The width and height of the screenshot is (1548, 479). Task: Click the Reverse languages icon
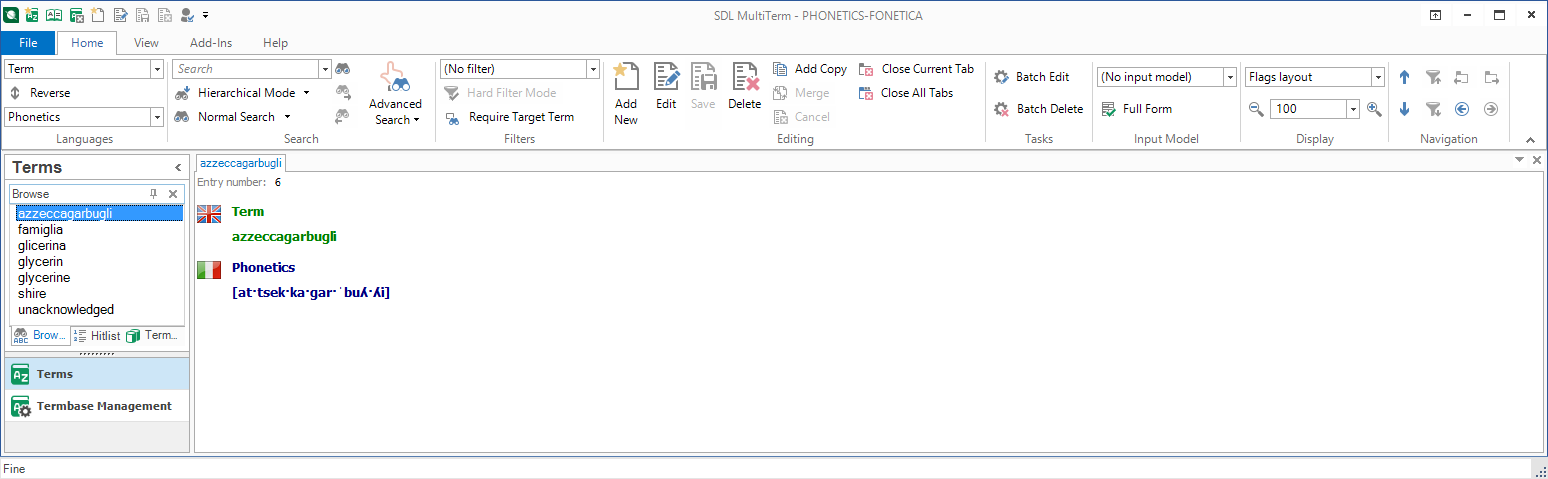tap(15, 93)
